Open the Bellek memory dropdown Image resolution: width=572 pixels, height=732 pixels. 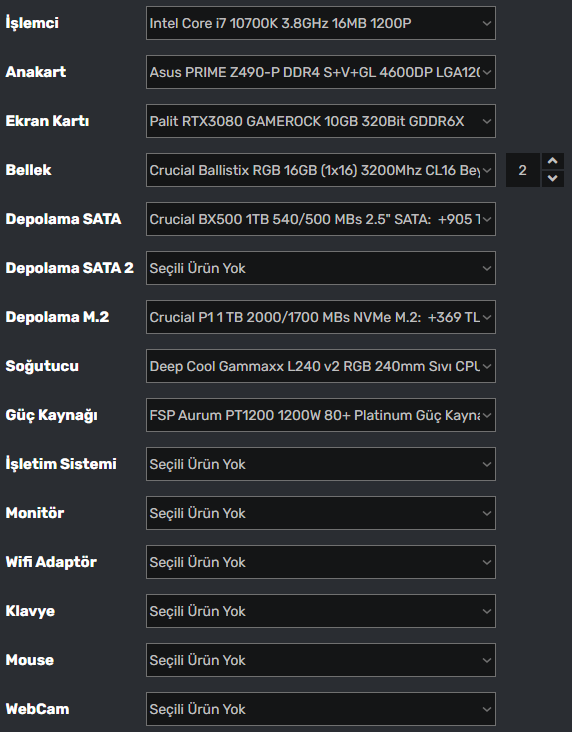(x=321, y=170)
